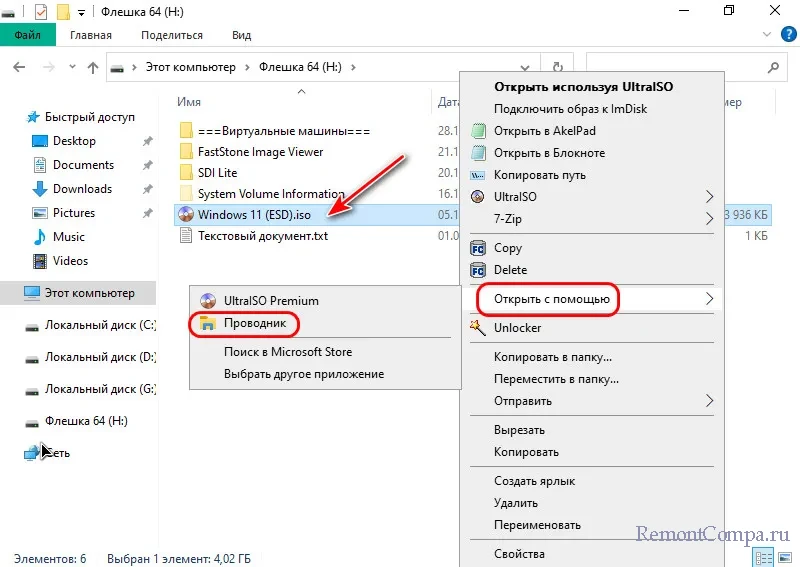Click the search box
This screenshot has width=800, height=567.
pos(686,67)
